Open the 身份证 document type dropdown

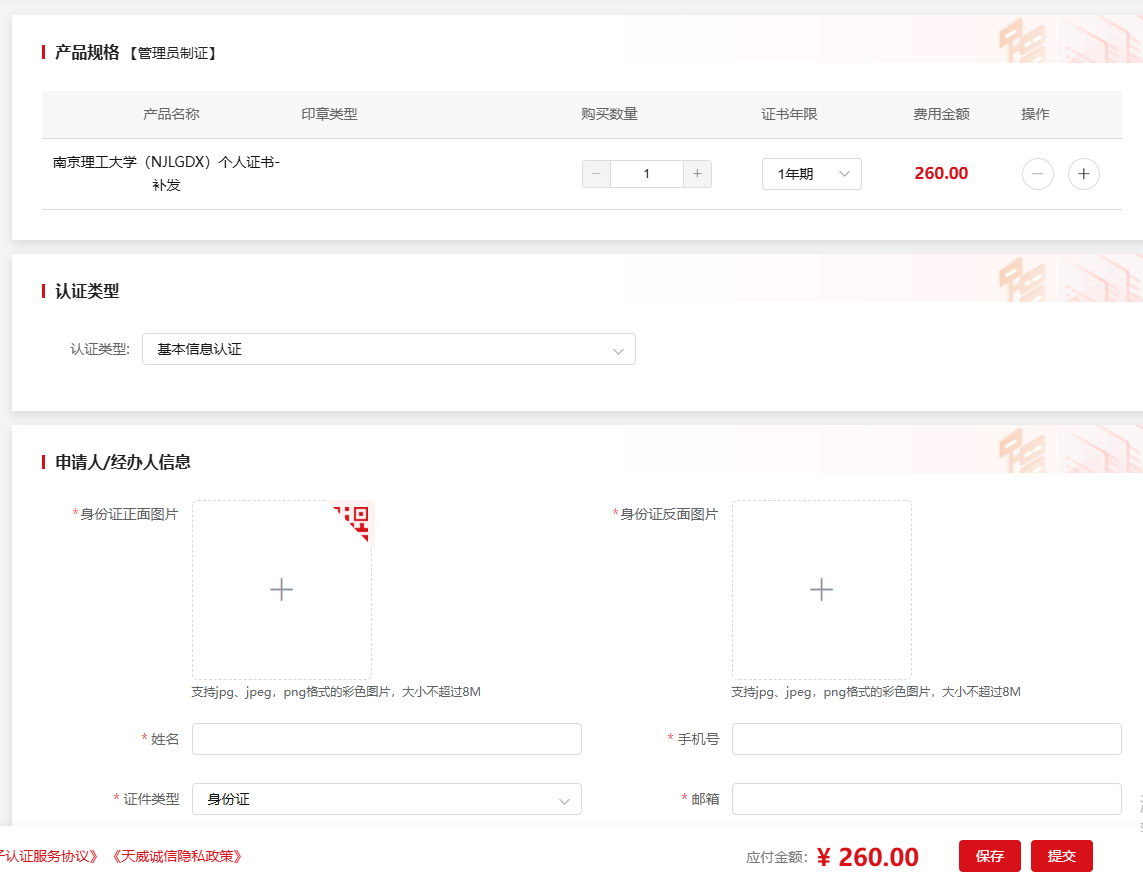pos(386,799)
